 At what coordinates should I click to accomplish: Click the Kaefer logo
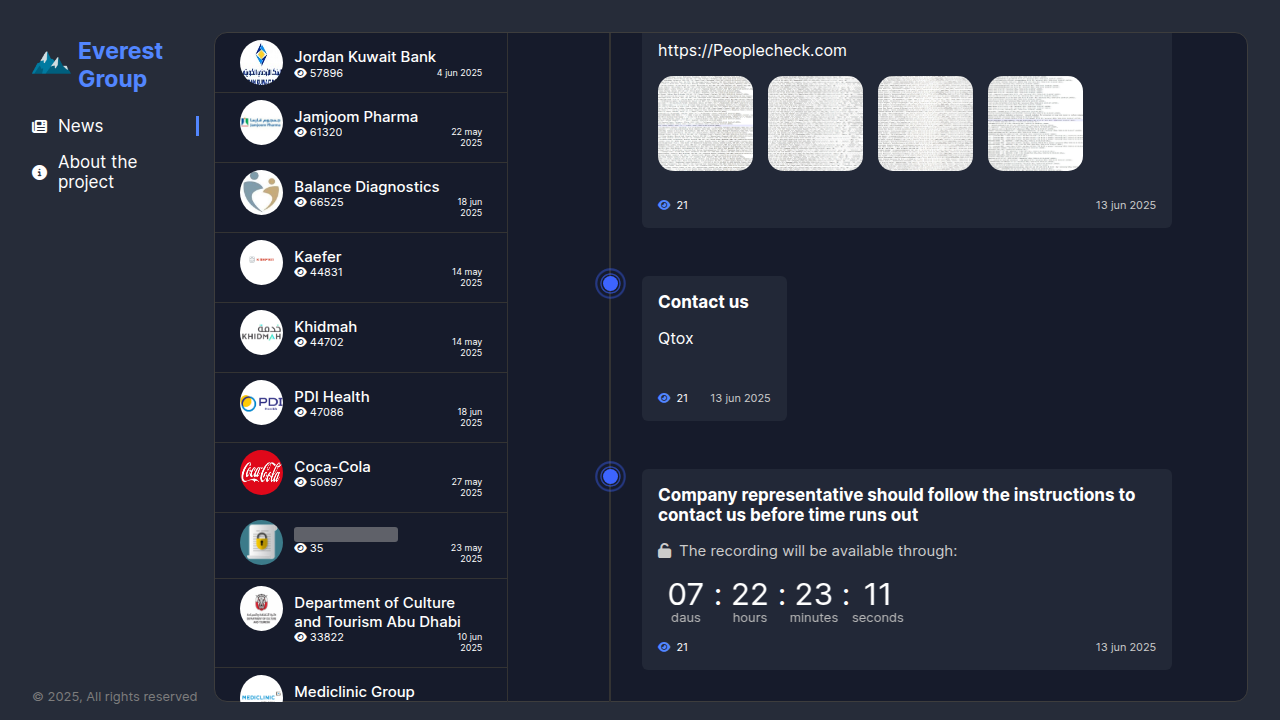pos(261,262)
